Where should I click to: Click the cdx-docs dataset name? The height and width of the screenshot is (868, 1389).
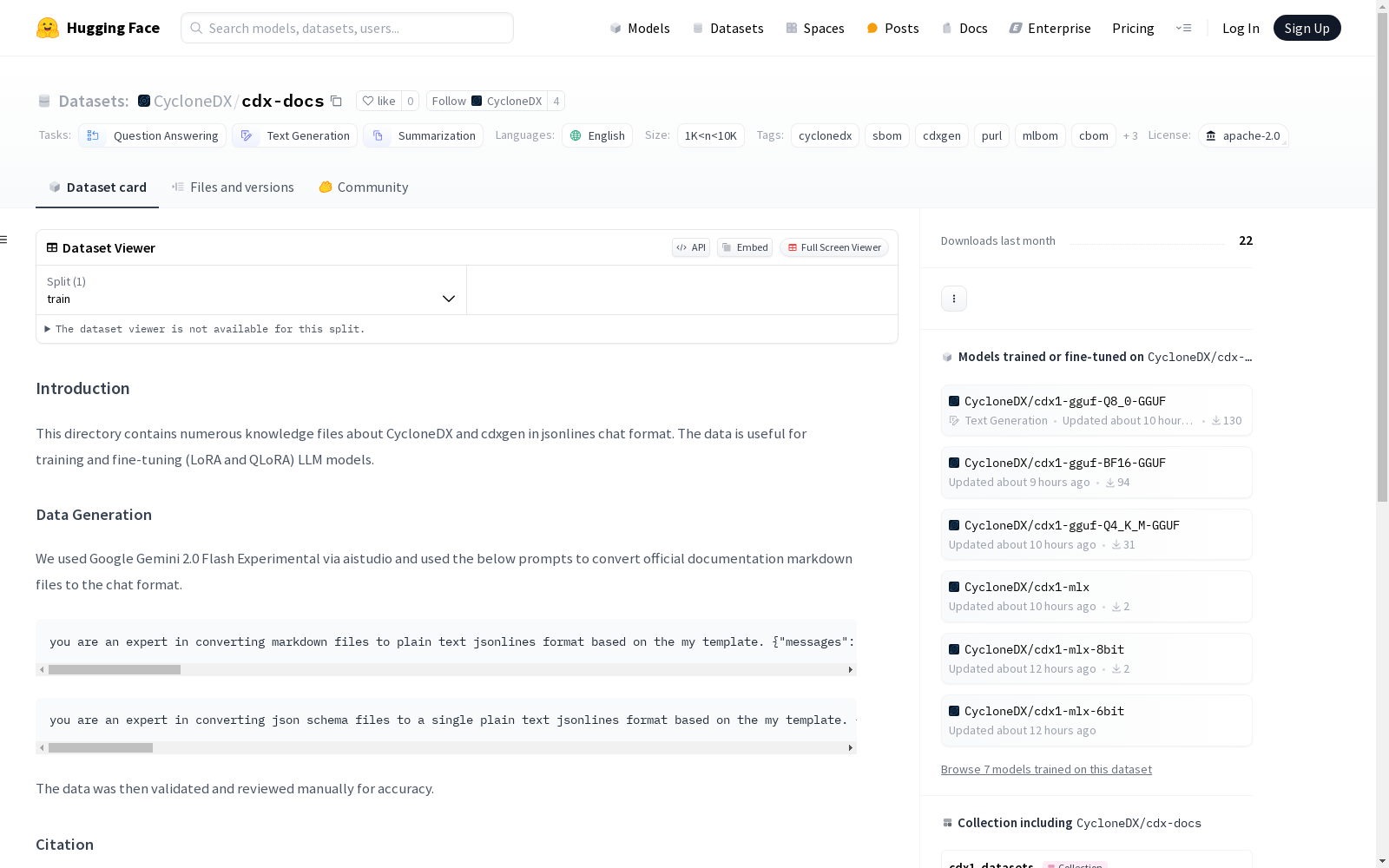point(283,101)
